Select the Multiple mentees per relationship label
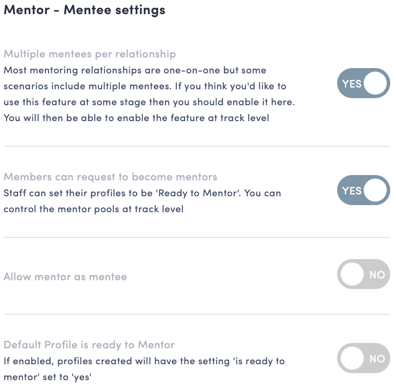Viewport: 396px width, 389px height. 90,54
